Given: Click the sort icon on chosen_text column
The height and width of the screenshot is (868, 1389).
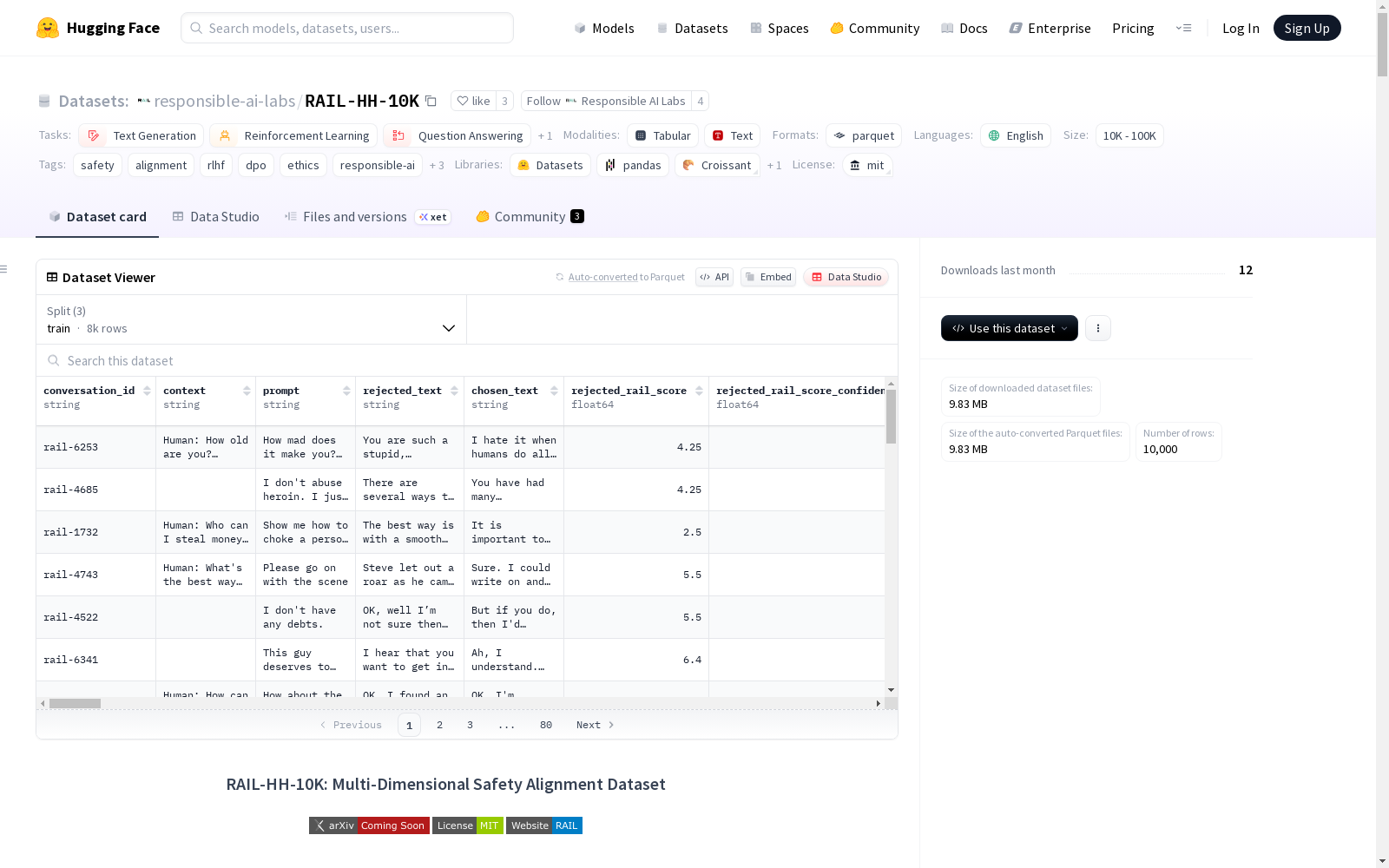Looking at the screenshot, I should pos(554,391).
